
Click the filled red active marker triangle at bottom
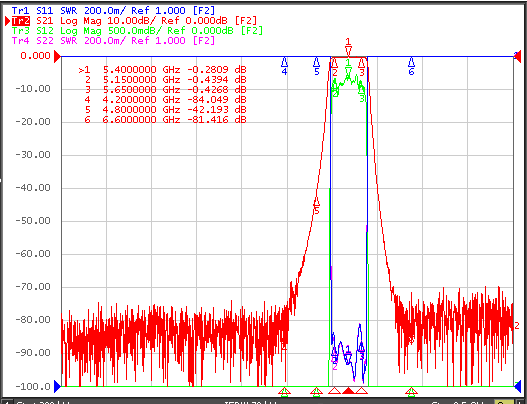pyautogui.click(x=349, y=390)
